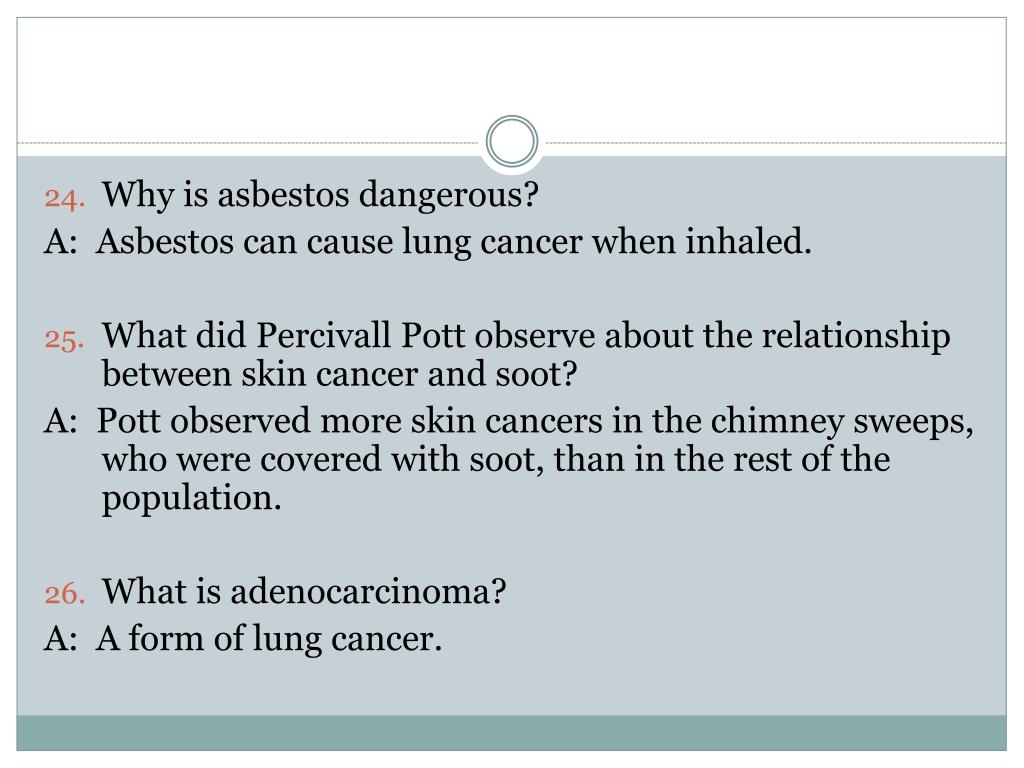Click the line 'What did Percivall Pott observe'
Image resolution: width=1024 pixels, height=768 pixels.
pos(526,336)
